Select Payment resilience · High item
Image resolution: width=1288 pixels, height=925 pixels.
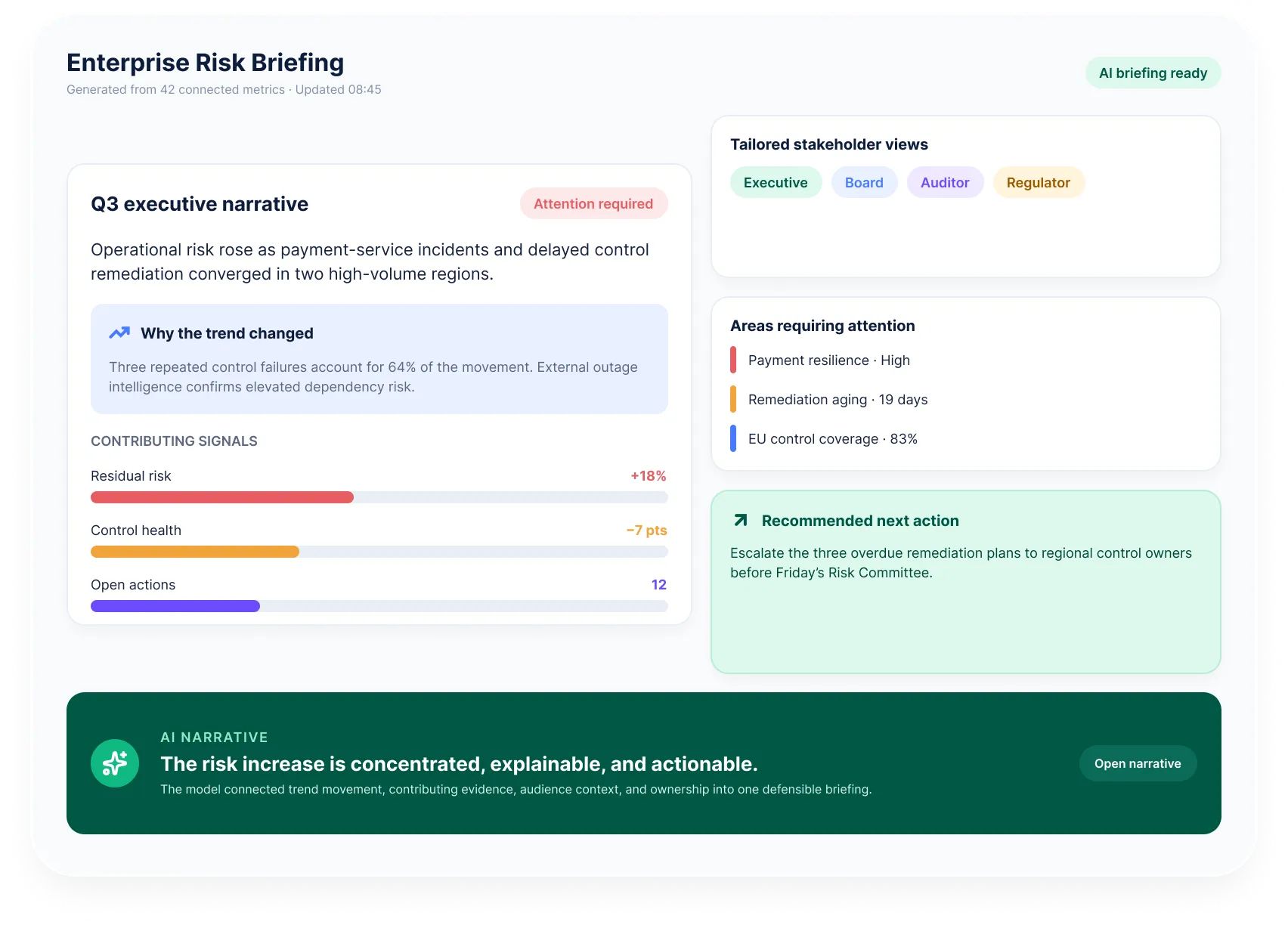click(829, 360)
